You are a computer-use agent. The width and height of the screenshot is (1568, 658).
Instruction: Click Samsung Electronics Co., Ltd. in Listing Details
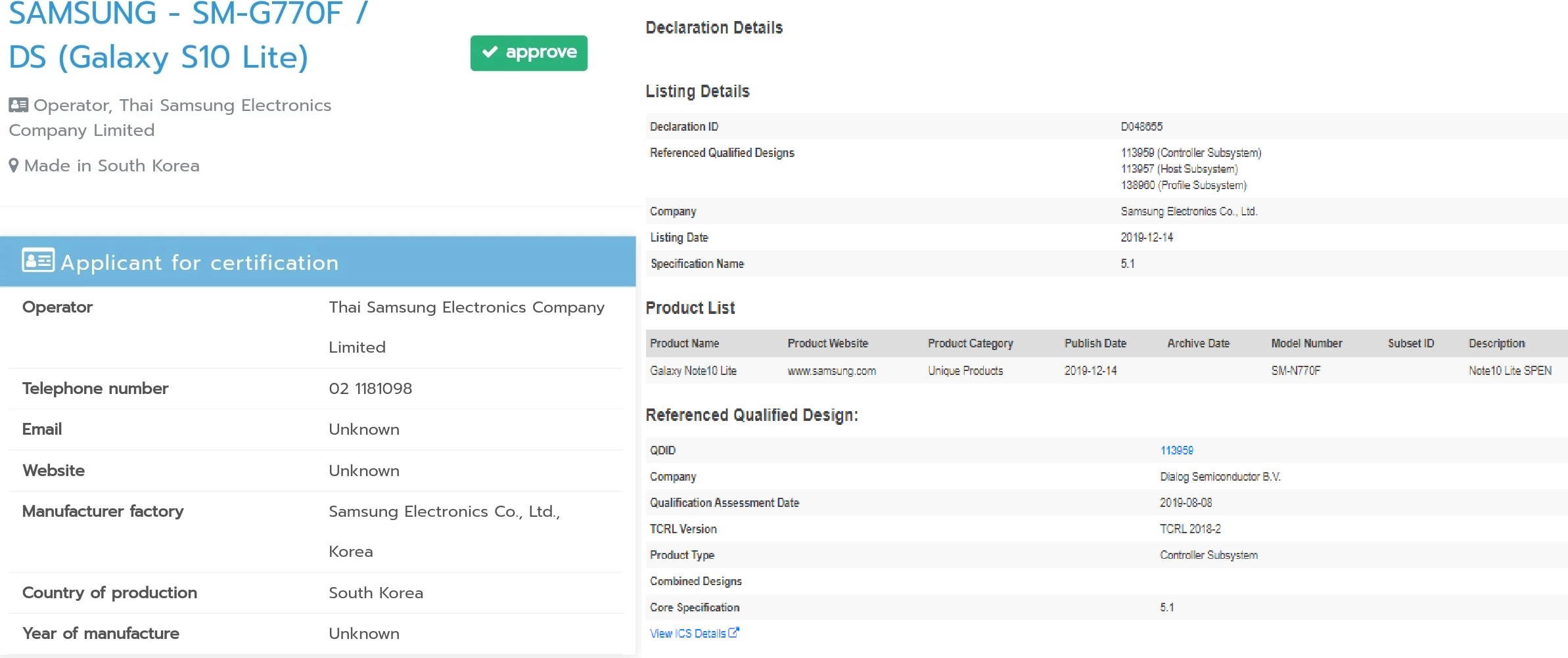click(x=1188, y=211)
